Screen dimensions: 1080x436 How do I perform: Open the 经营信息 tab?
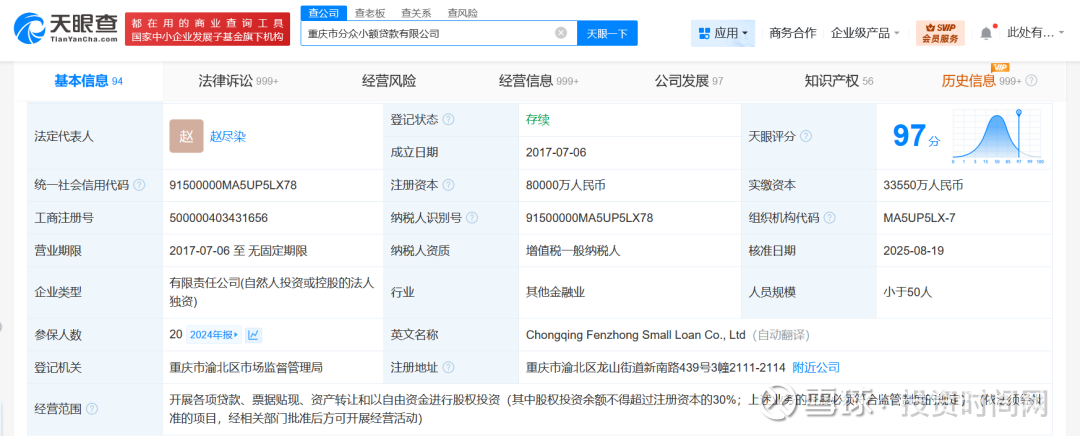[539, 81]
